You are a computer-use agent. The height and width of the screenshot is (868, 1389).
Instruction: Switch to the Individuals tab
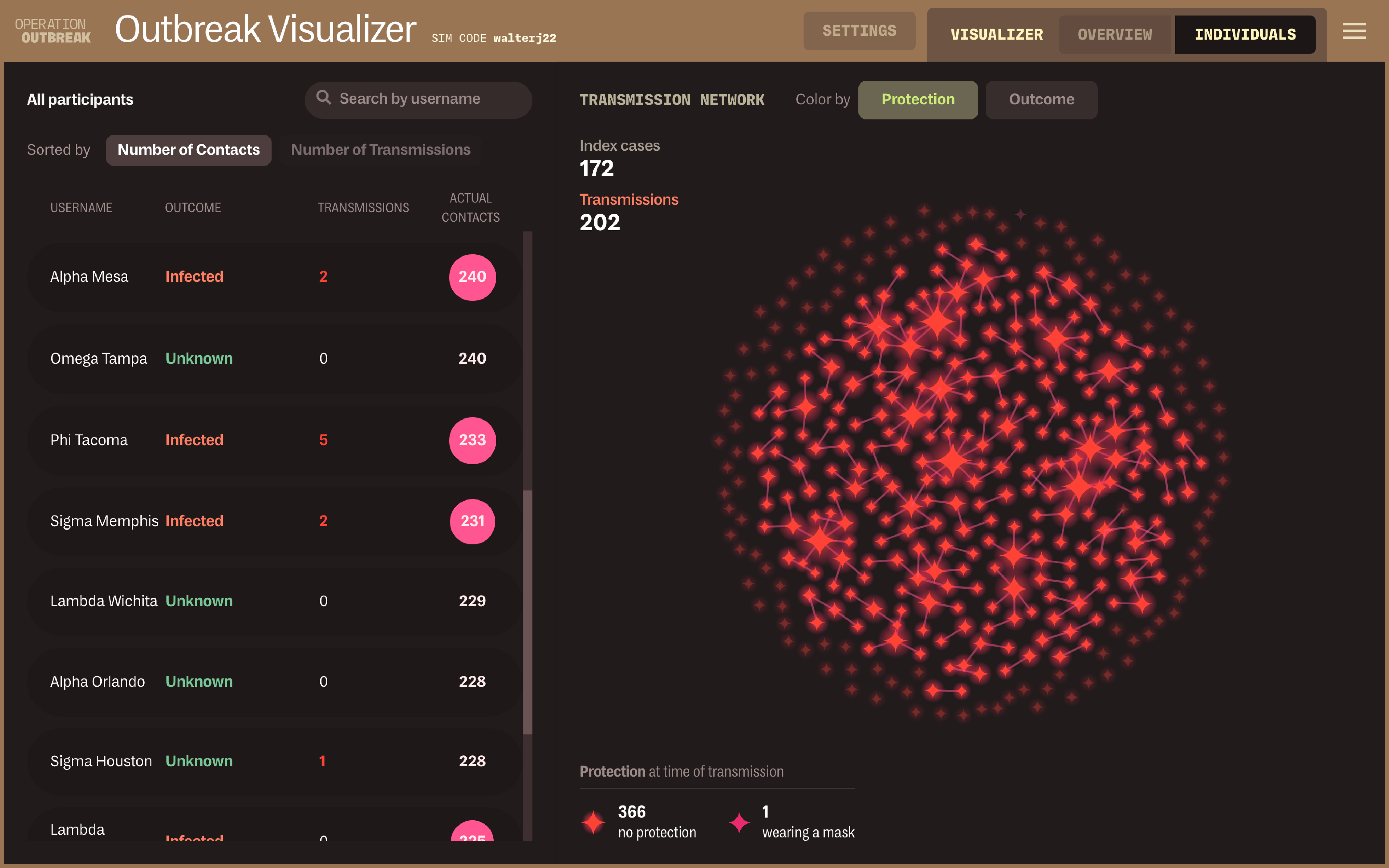(1245, 34)
